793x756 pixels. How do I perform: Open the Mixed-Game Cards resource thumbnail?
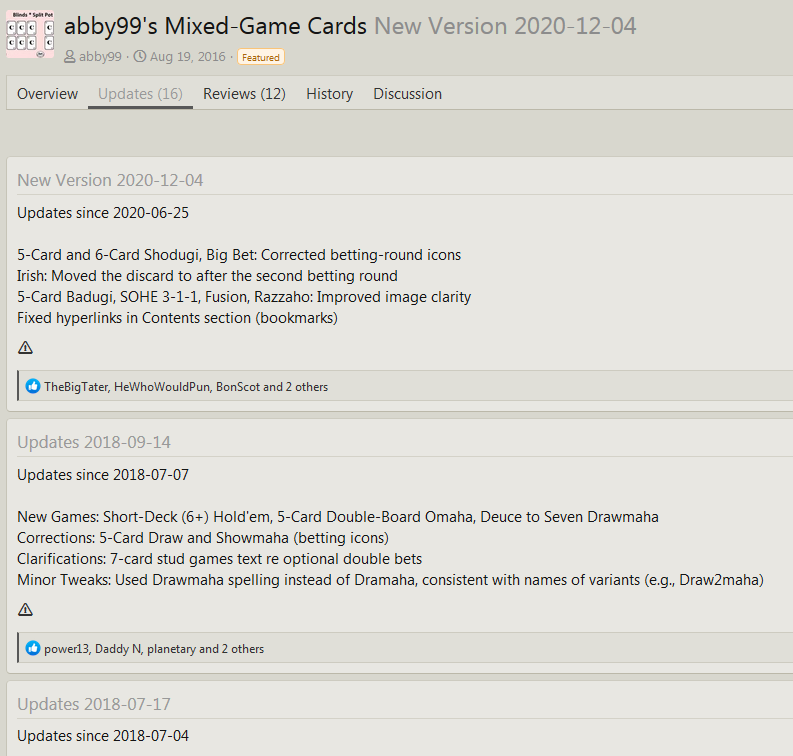click(x=30, y=33)
